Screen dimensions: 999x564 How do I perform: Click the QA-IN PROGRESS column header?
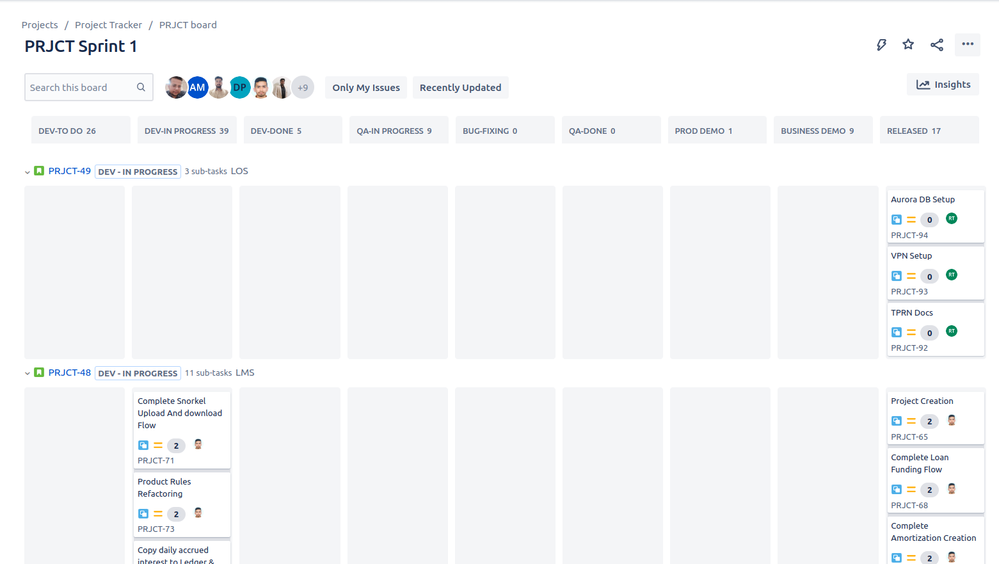(x=399, y=130)
